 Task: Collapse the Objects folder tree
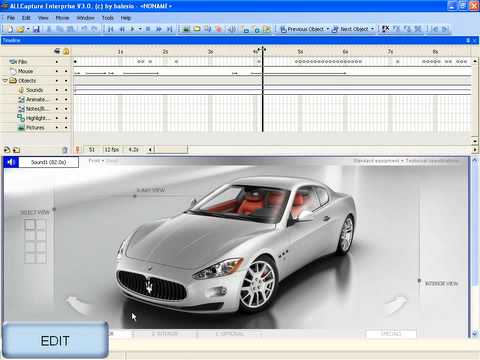point(4,81)
